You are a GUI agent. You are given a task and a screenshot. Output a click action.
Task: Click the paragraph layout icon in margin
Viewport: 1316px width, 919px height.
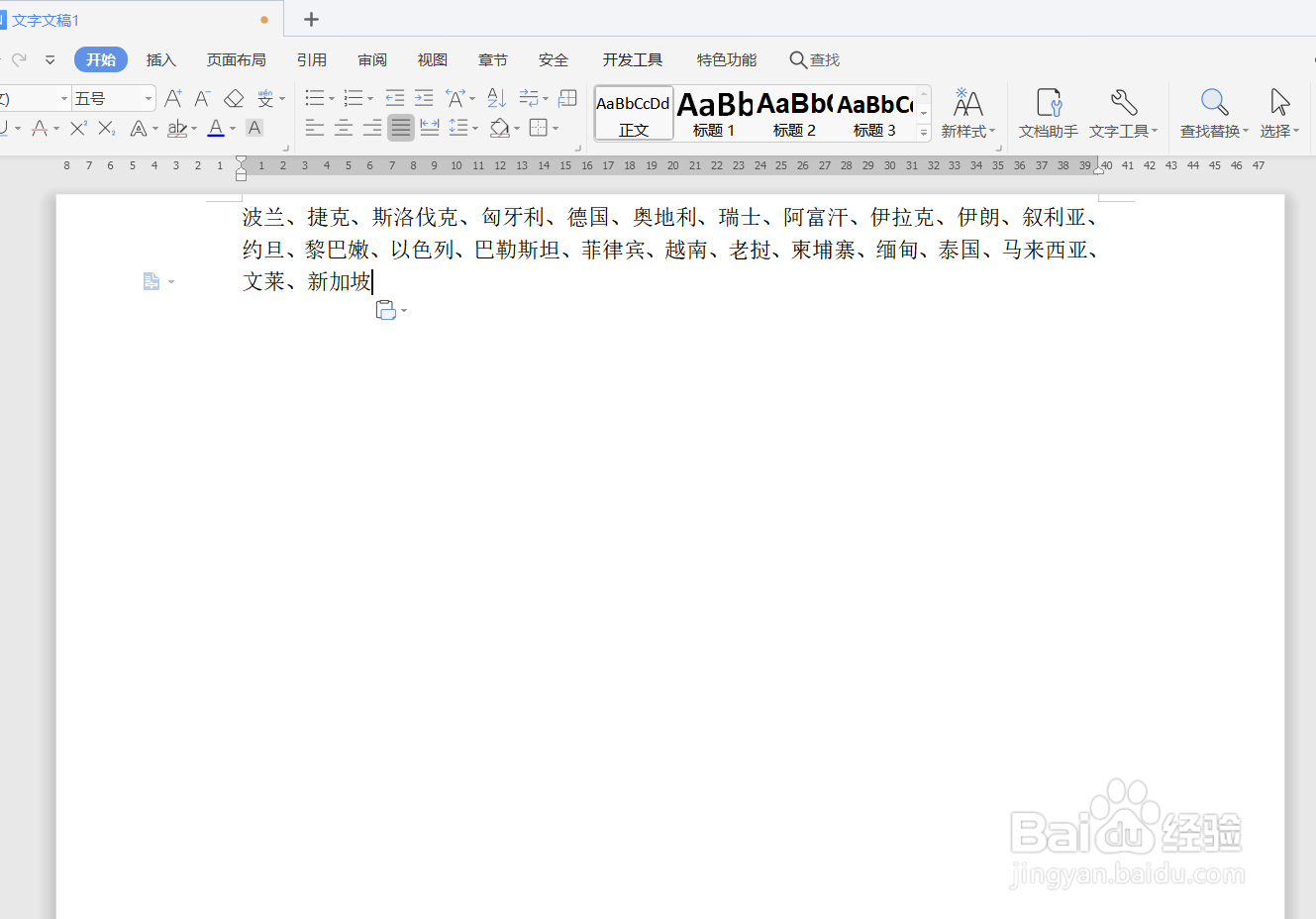(152, 282)
